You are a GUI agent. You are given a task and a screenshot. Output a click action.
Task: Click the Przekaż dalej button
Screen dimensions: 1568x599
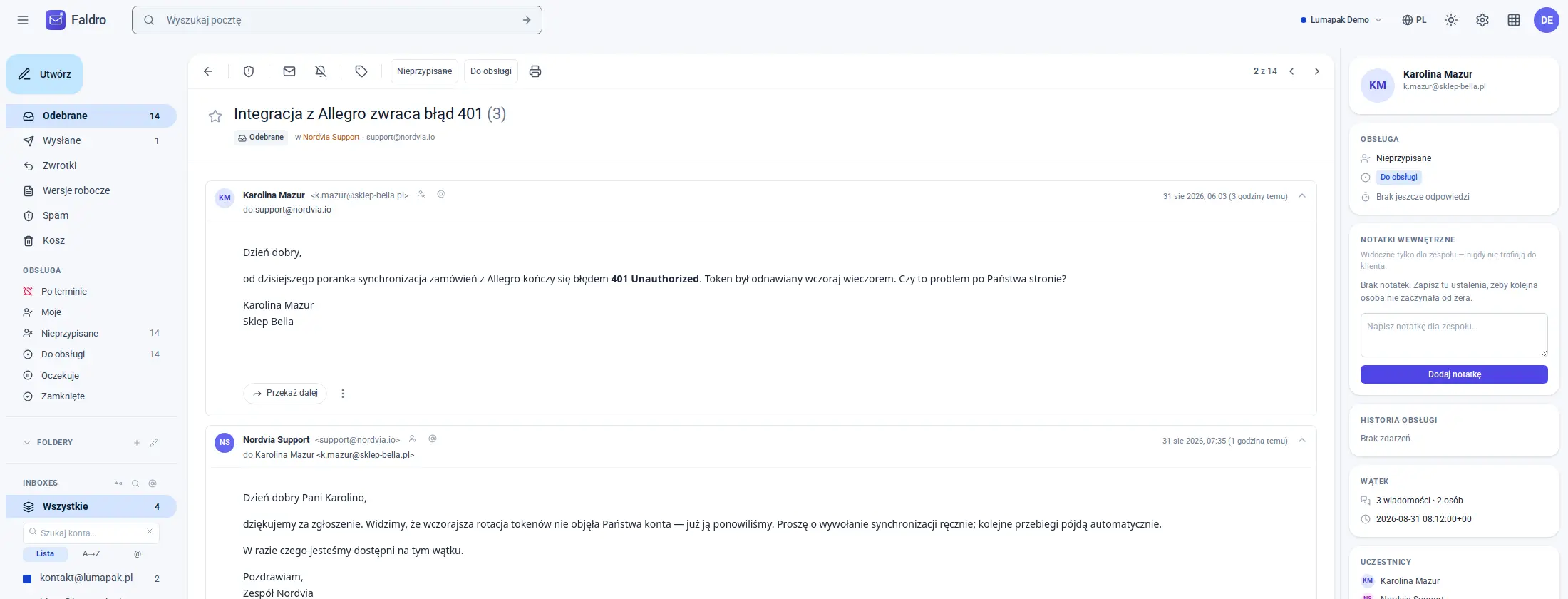tap(285, 394)
